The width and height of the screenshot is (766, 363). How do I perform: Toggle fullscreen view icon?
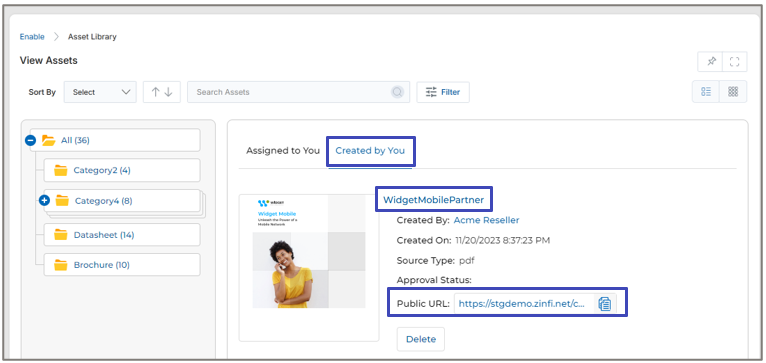[734, 62]
